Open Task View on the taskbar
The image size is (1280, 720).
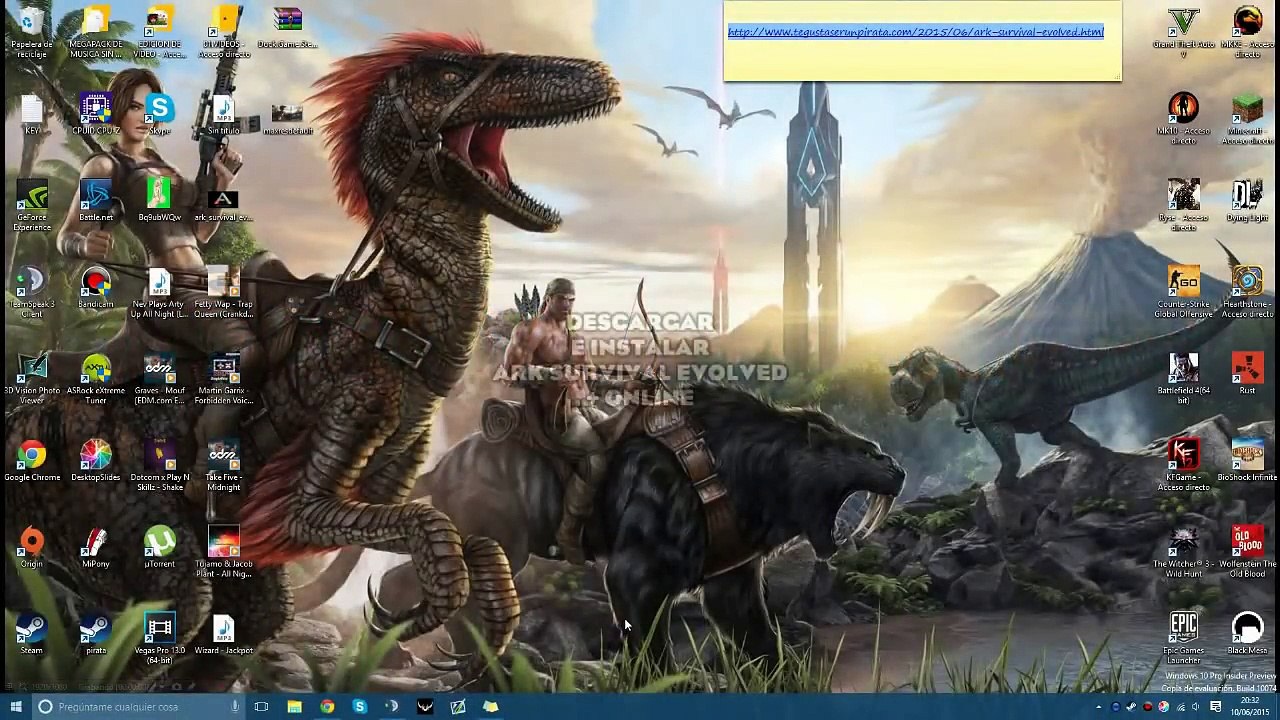262,706
